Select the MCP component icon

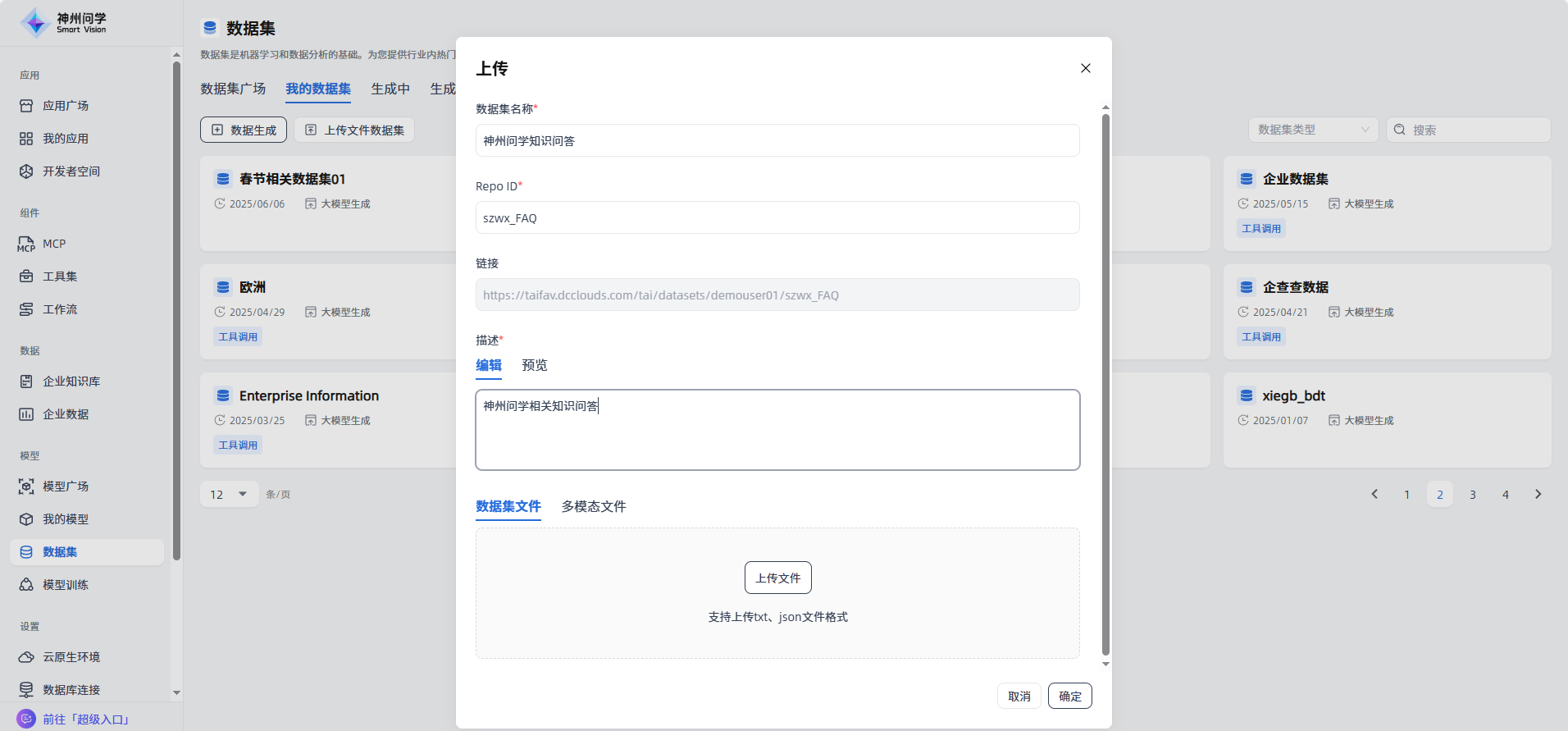26,244
